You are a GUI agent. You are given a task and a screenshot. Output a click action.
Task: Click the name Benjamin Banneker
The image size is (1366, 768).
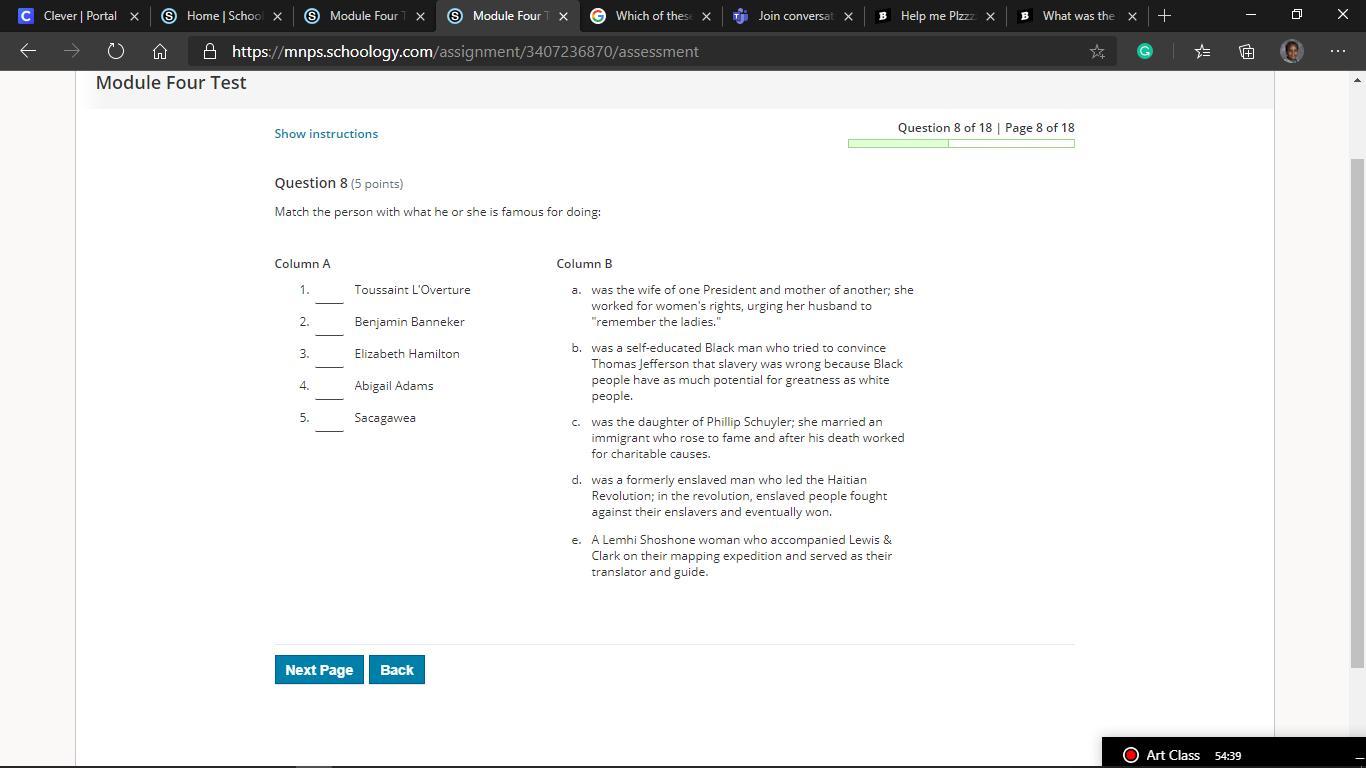click(x=409, y=322)
